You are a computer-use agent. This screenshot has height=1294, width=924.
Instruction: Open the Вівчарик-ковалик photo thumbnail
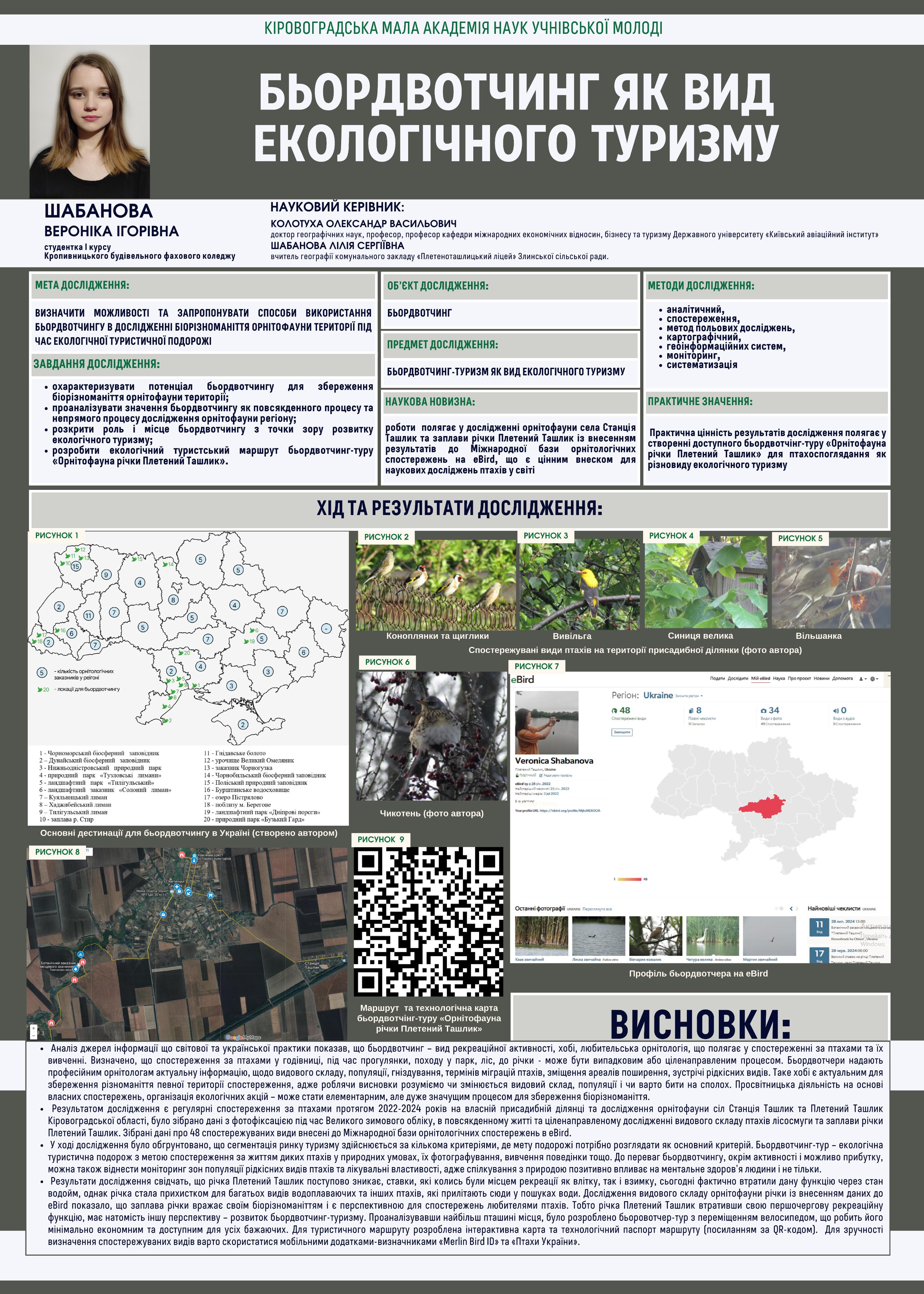655,936
